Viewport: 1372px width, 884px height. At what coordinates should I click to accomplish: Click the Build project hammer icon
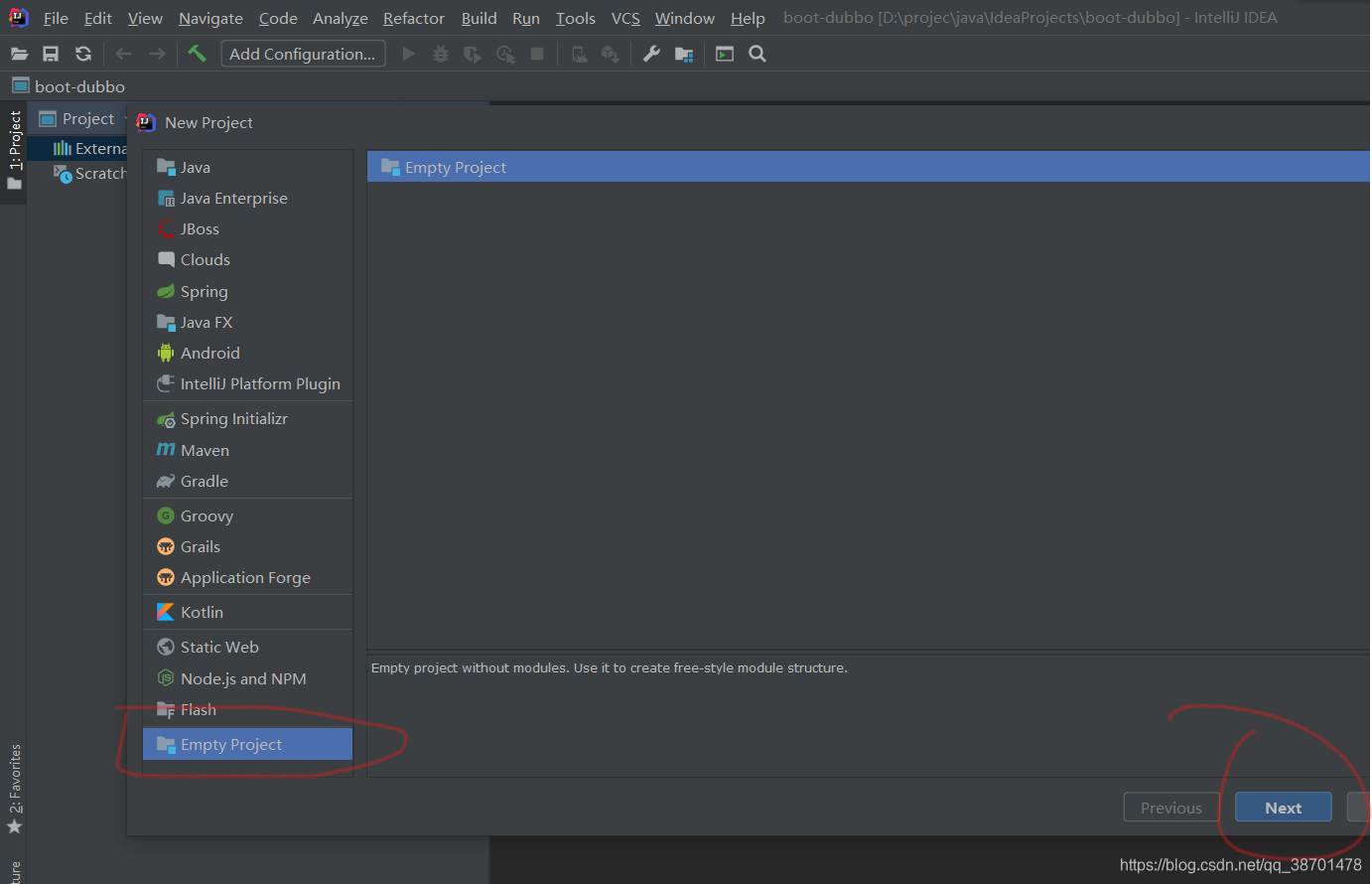point(197,54)
